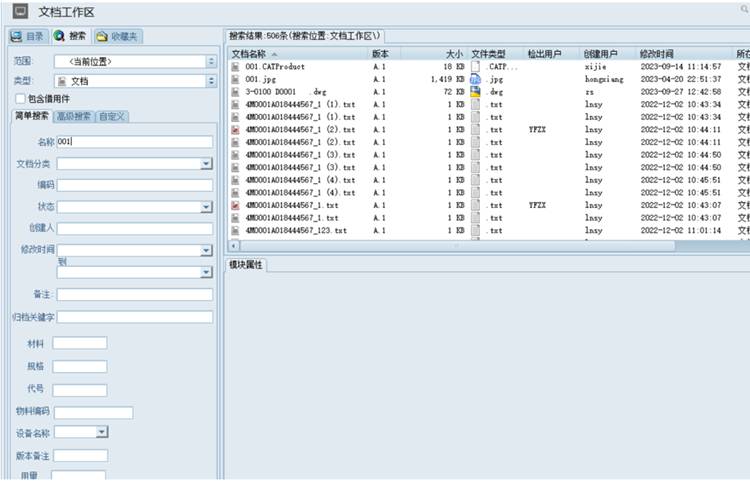The height and width of the screenshot is (481, 750).
Task: Click the 名称 input field containing 001
Action: click(x=134, y=142)
